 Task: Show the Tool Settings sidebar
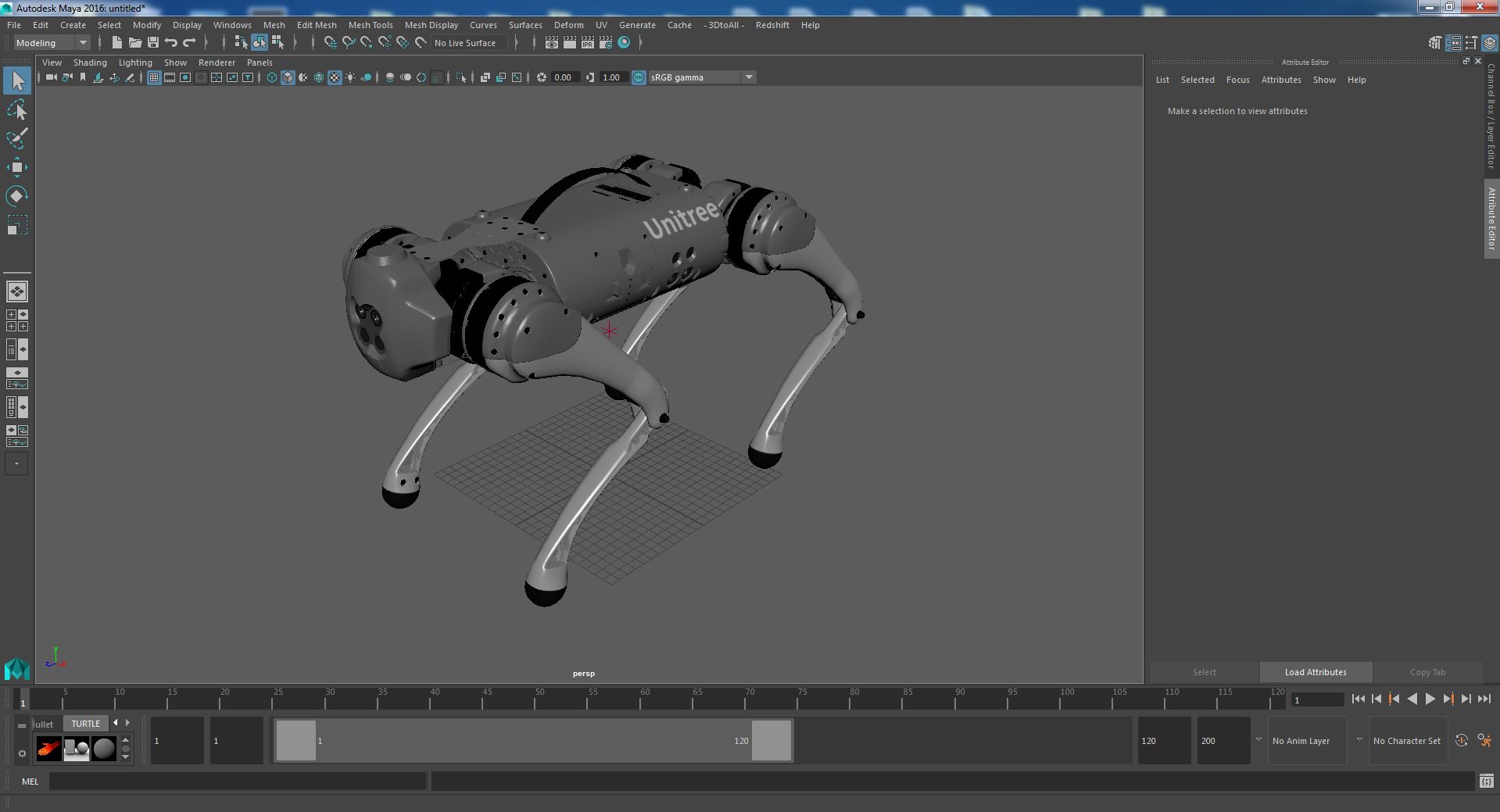[1472, 43]
